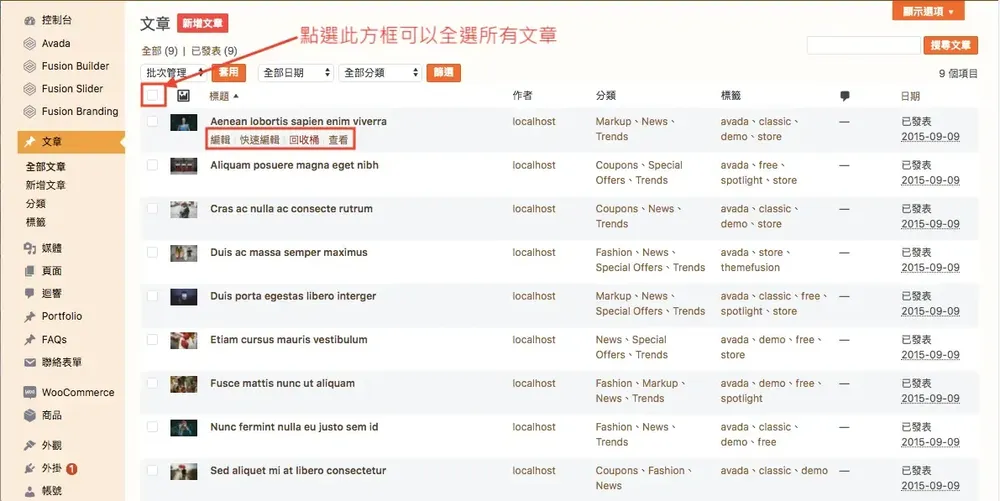The width and height of the screenshot is (1000, 501).
Task: Open 分類 sidebar submenu item
Action: (36, 204)
